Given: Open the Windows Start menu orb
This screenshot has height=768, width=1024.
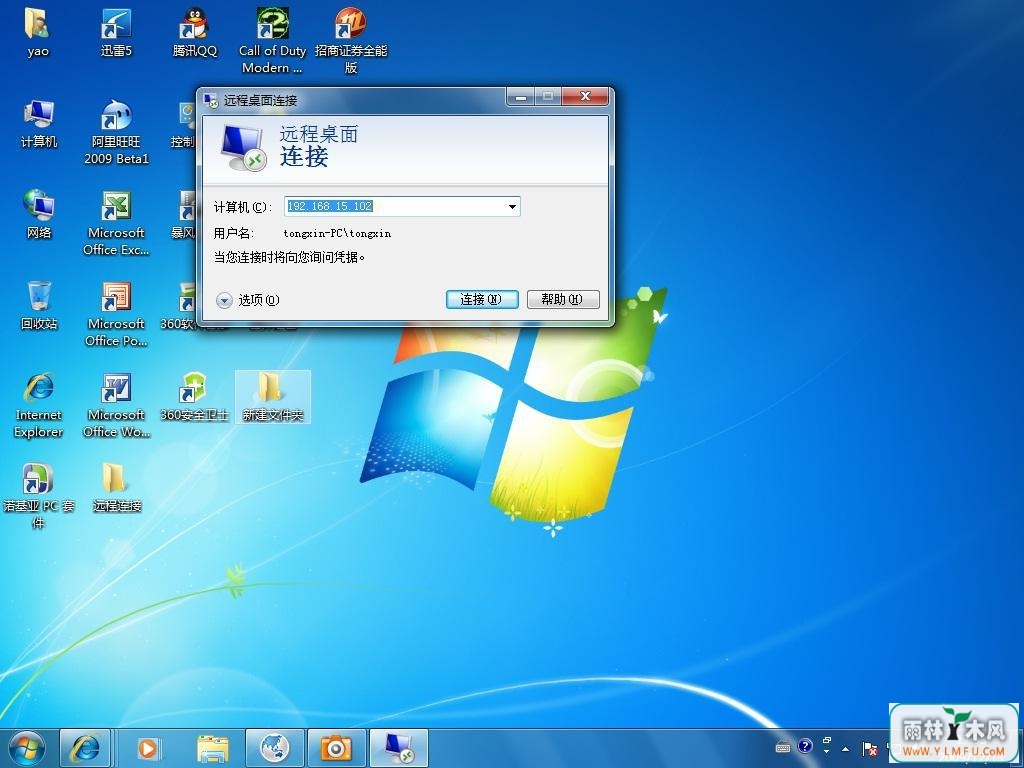Looking at the screenshot, I should [x=27, y=748].
